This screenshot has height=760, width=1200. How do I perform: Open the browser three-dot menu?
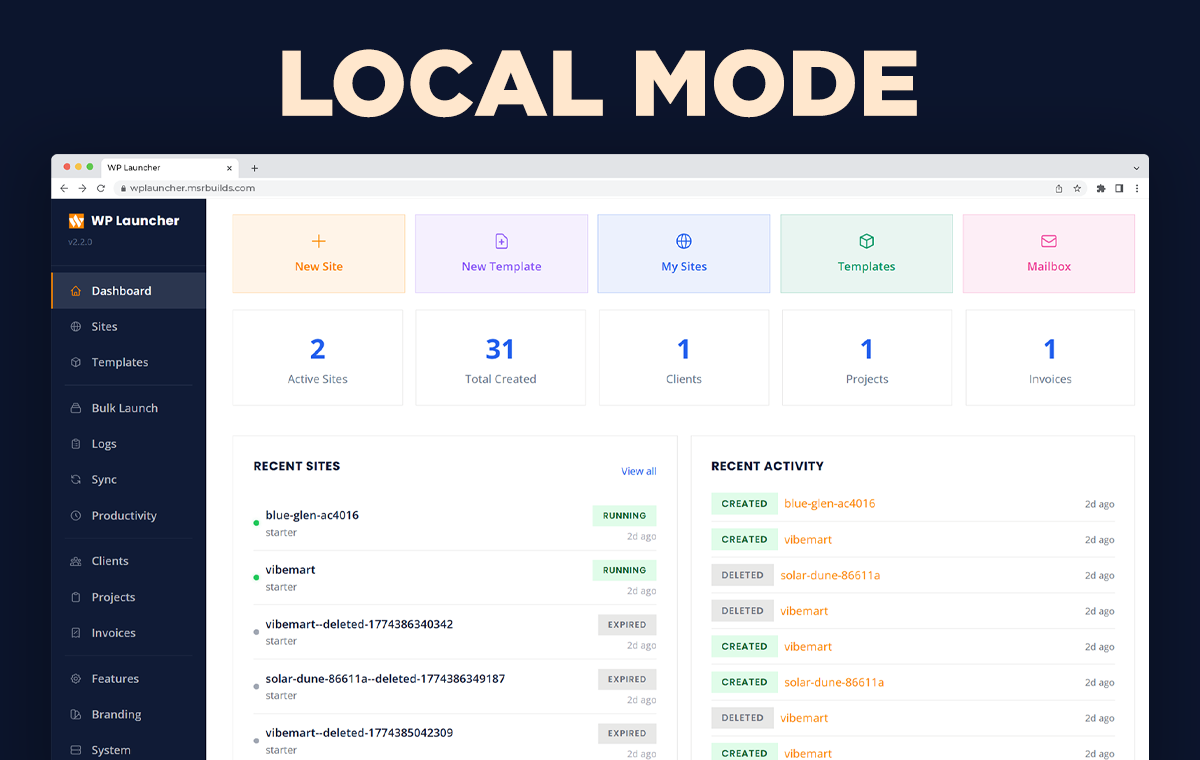coord(1136,188)
